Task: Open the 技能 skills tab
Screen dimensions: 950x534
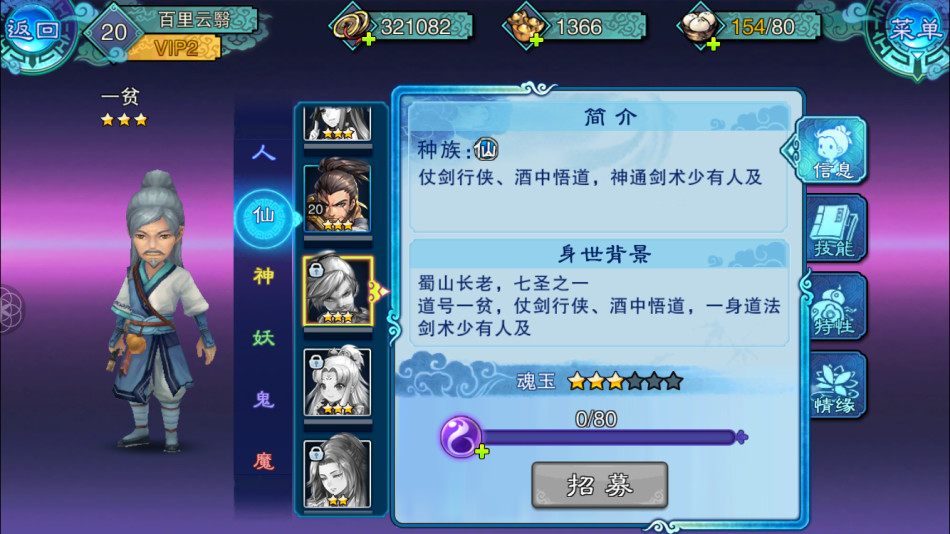Action: click(x=835, y=229)
